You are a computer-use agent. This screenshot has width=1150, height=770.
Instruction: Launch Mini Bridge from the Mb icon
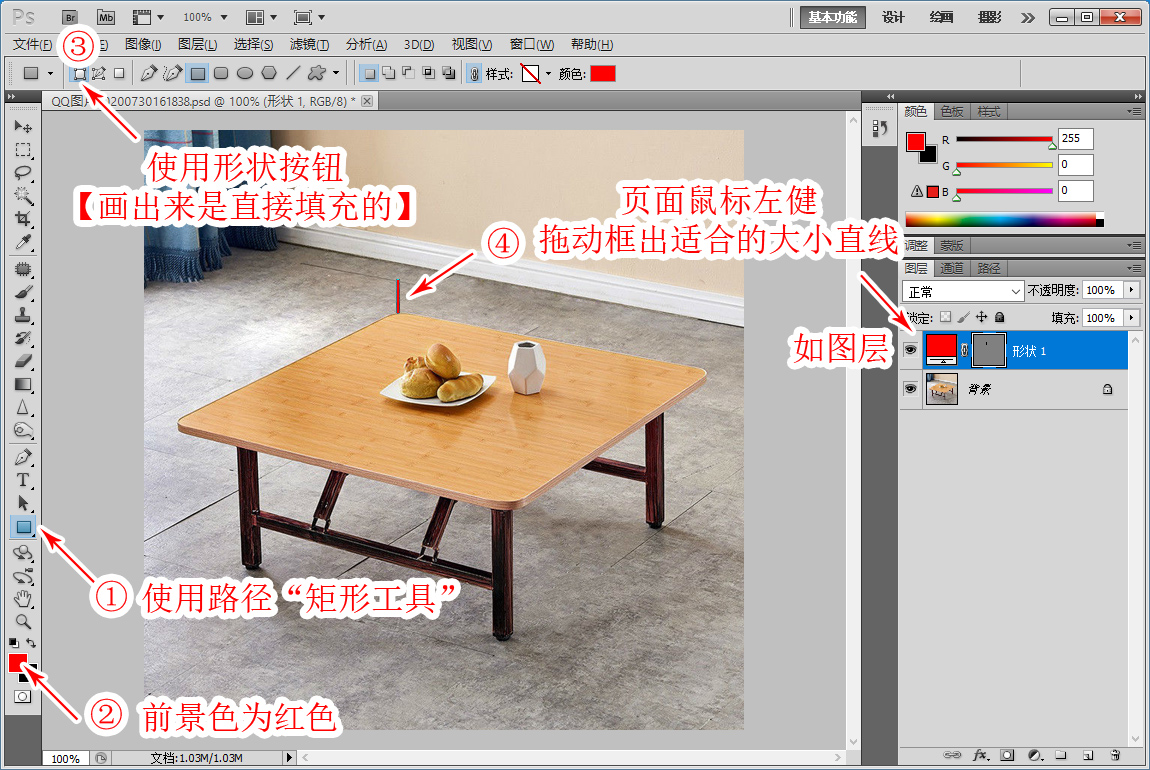coord(106,17)
